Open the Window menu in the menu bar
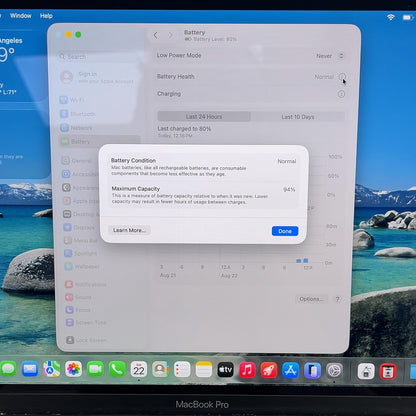This screenshot has height=416, width=416. [x=21, y=16]
